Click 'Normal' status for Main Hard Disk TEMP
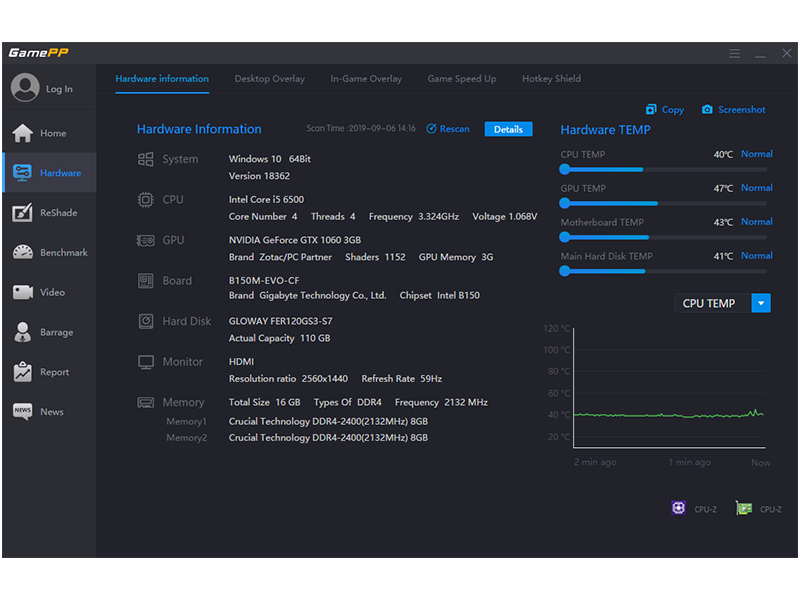800x600 pixels. coord(757,256)
